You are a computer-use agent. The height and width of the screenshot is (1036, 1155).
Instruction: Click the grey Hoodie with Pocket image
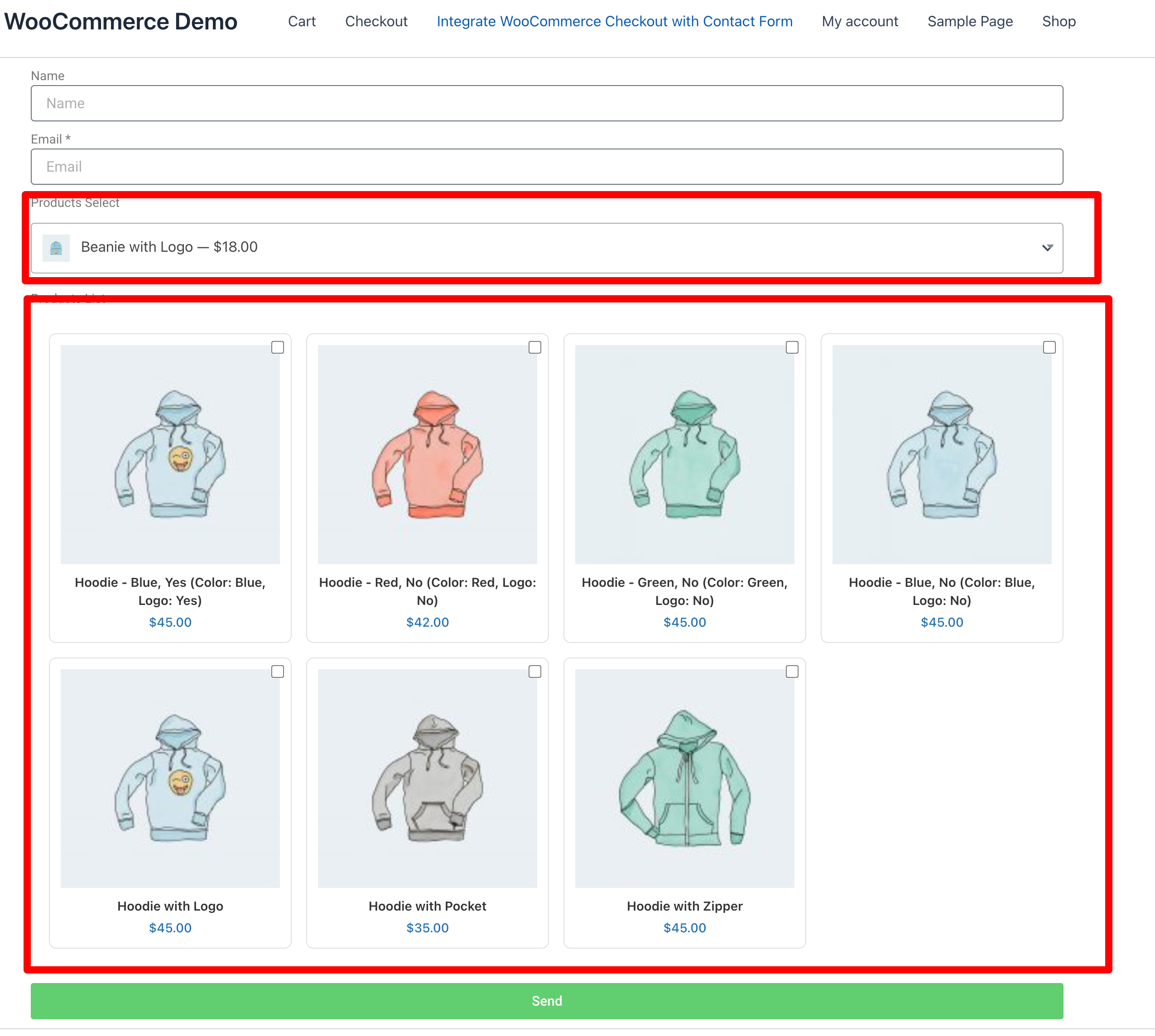428,779
